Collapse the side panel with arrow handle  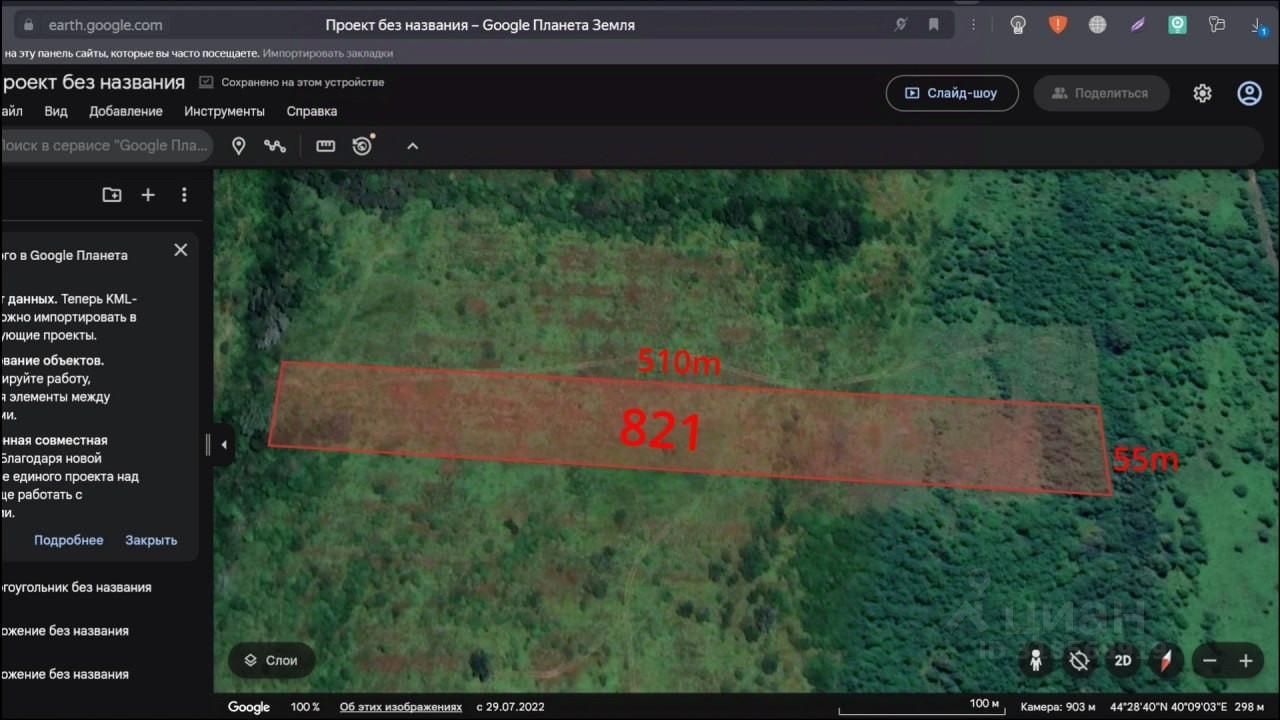(x=223, y=445)
